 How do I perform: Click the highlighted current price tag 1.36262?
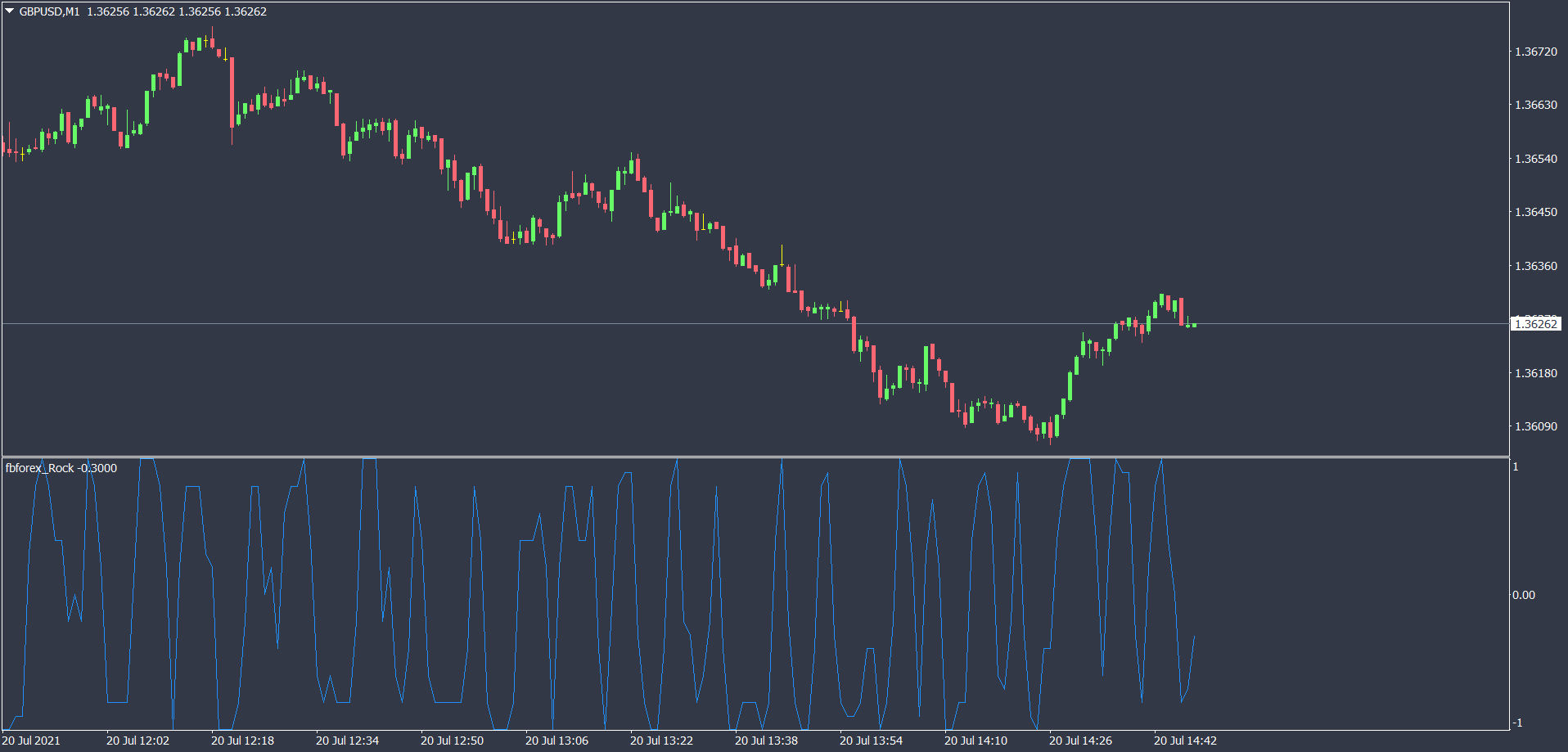[1535, 324]
